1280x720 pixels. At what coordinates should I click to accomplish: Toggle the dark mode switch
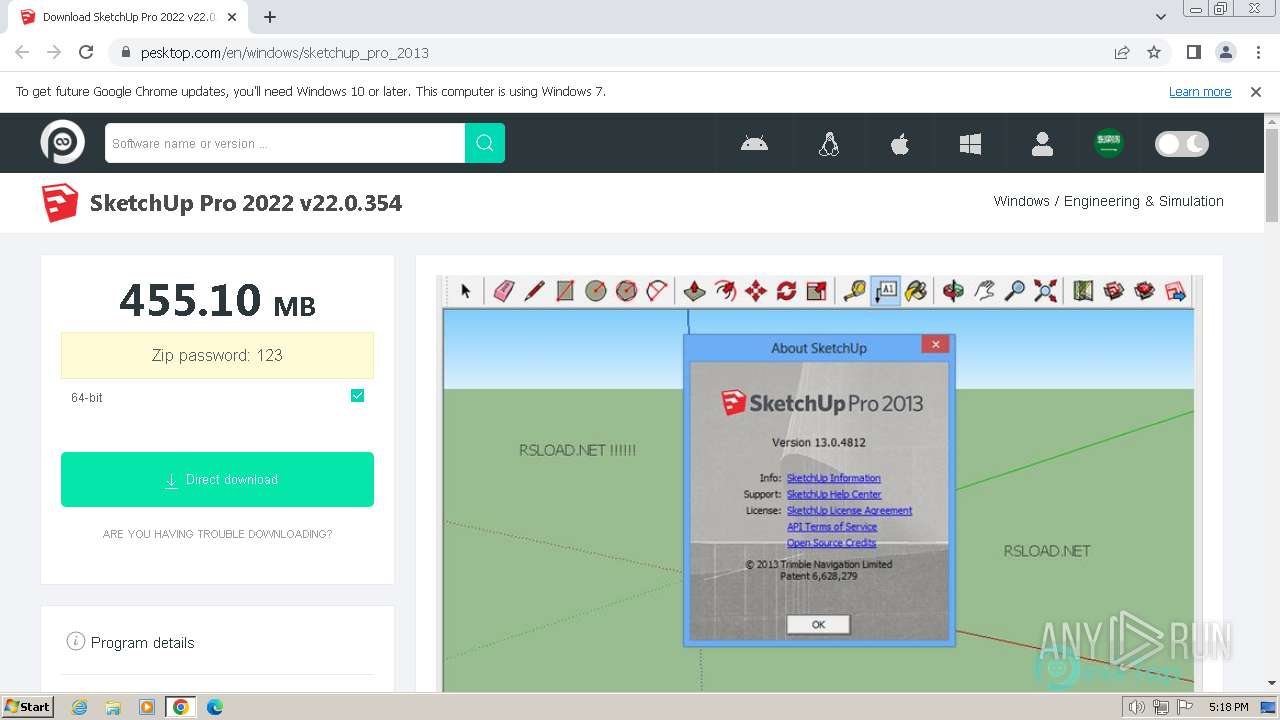click(x=1182, y=144)
